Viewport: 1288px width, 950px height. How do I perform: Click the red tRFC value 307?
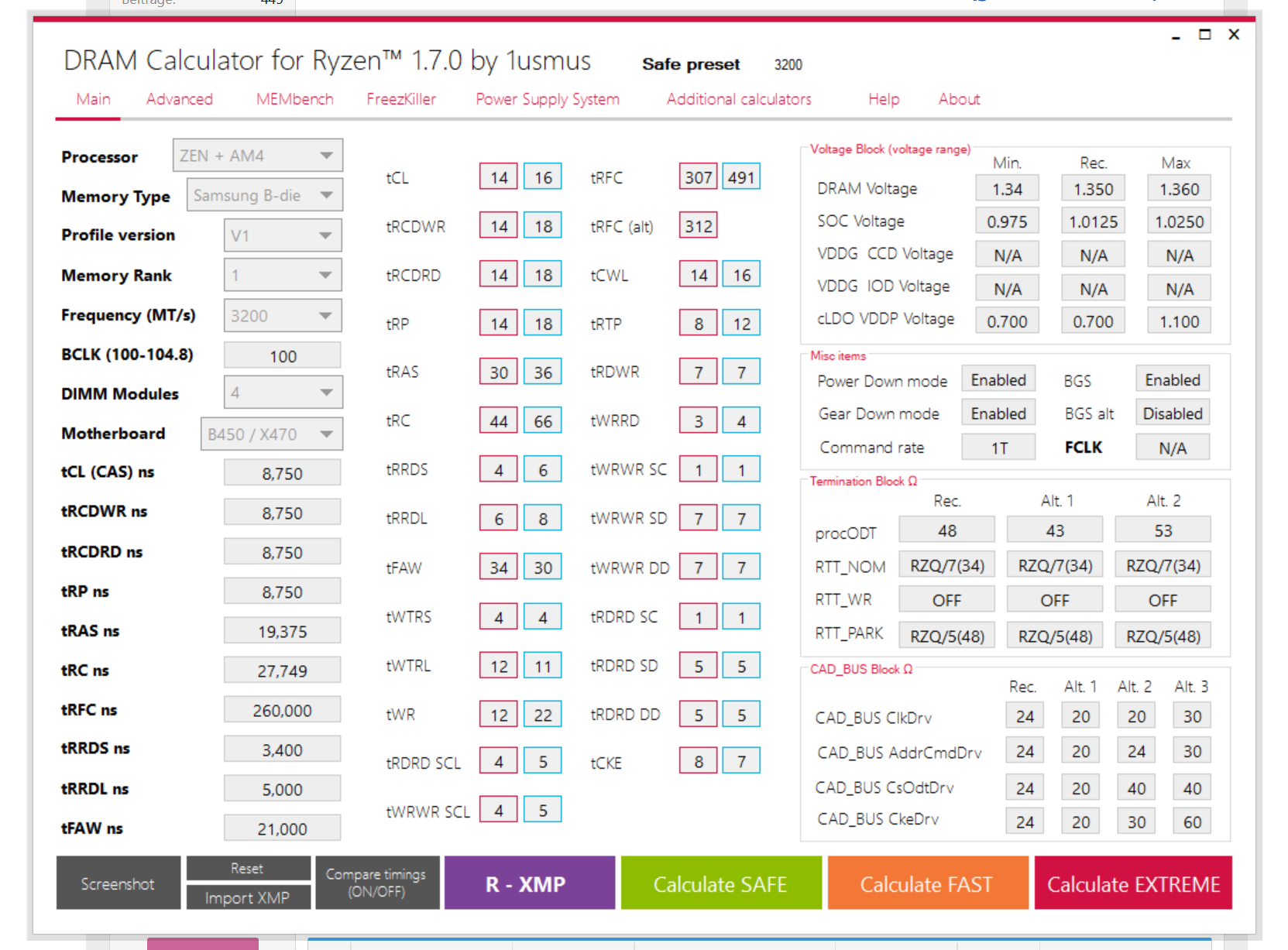click(x=699, y=177)
